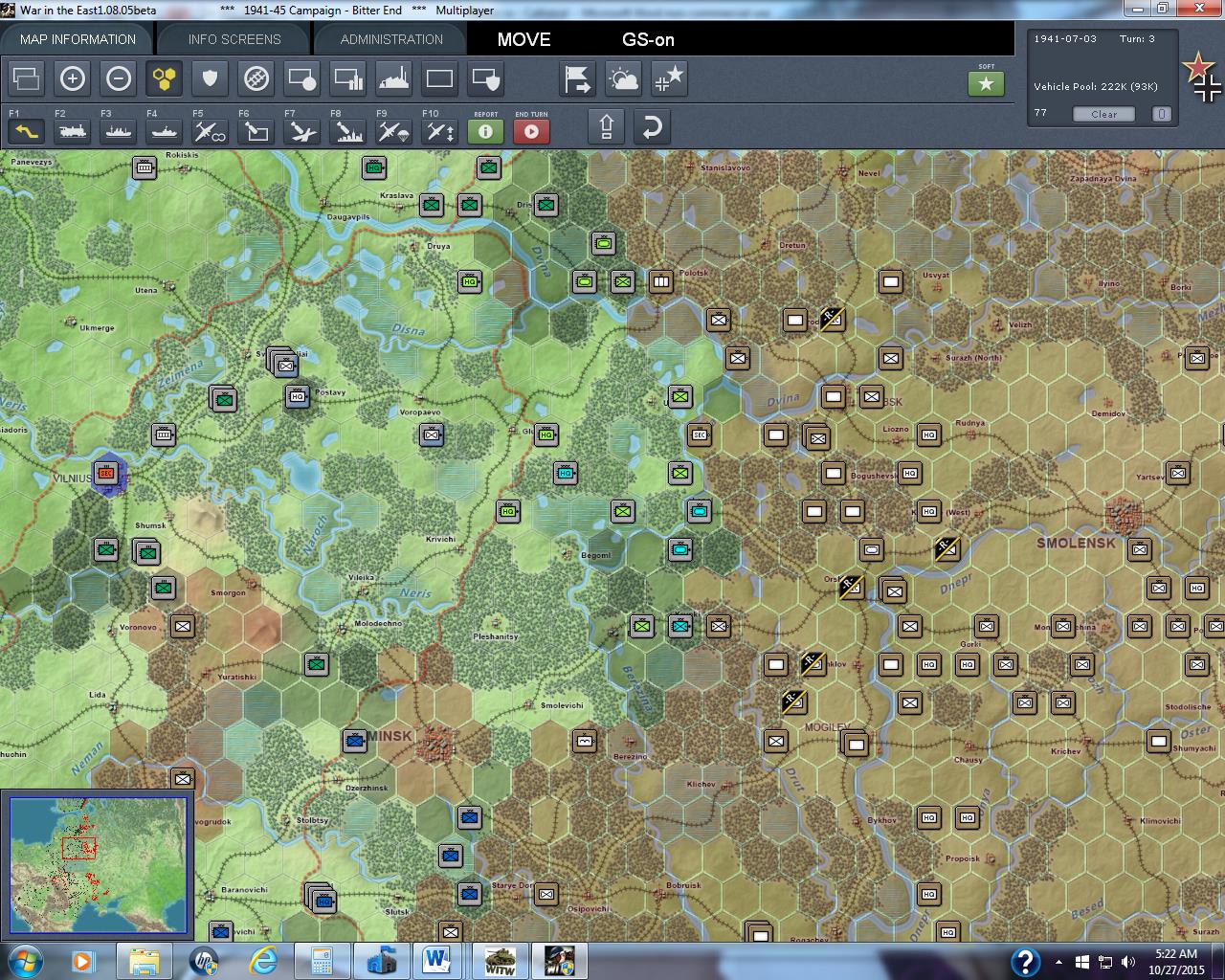Open the WITW game taskbar icon
This screenshot has width=1225, height=980.
[500, 961]
